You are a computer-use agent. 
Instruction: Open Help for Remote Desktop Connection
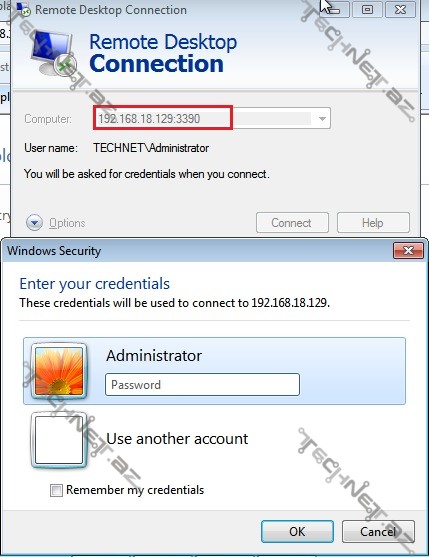tap(373, 223)
